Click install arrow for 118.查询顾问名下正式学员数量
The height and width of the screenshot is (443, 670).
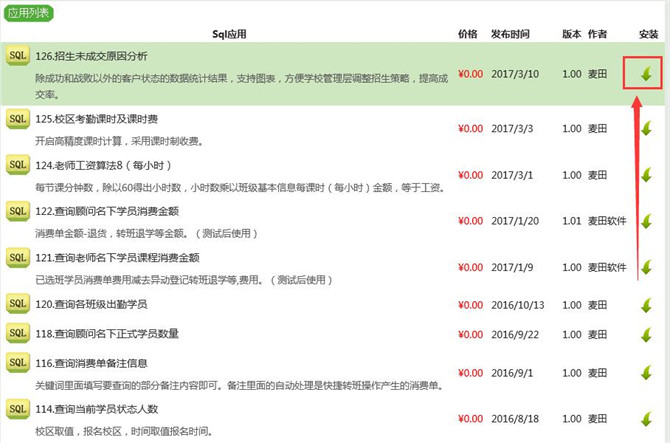tap(646, 334)
